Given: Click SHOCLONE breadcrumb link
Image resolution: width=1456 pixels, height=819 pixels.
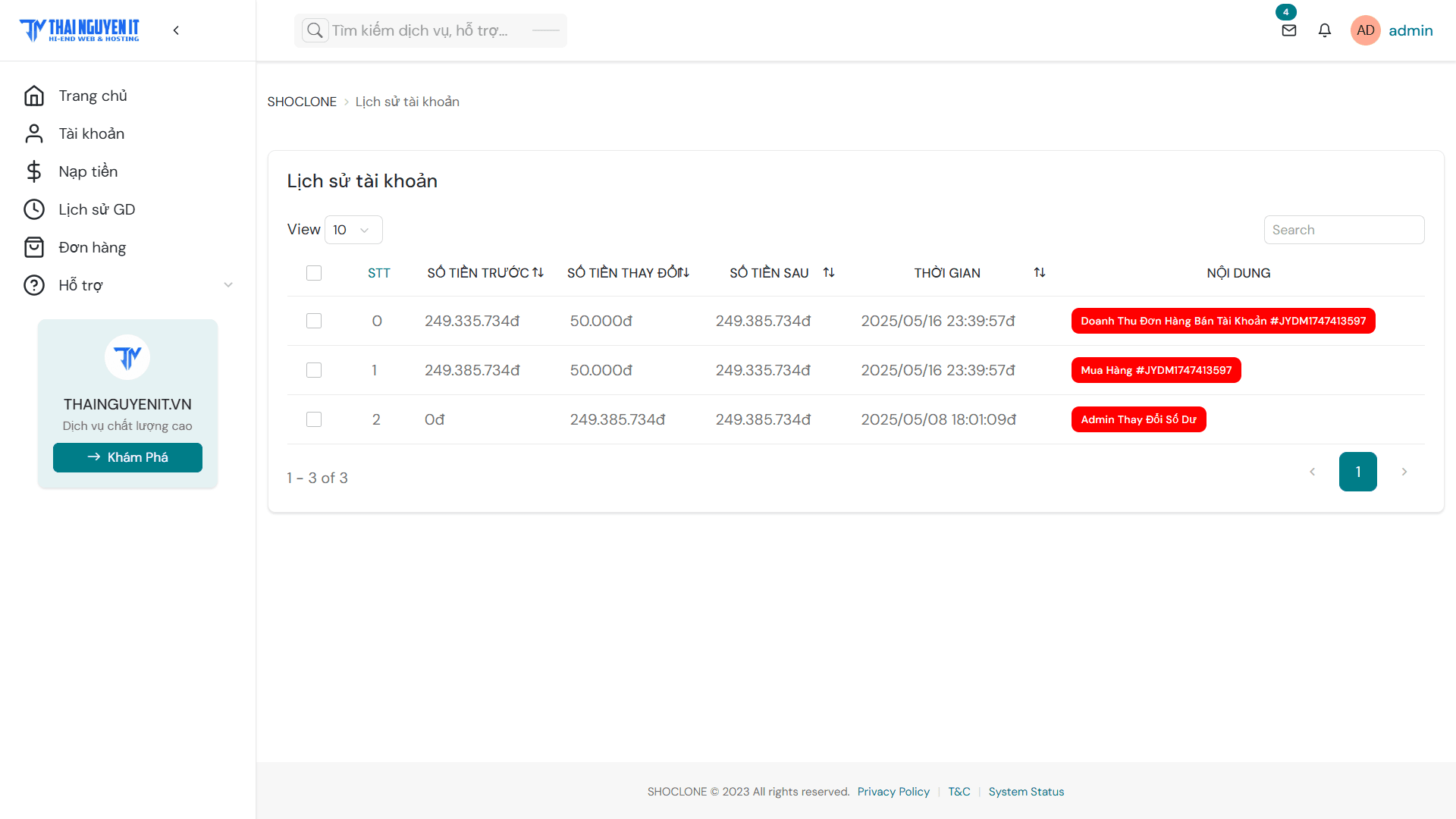Looking at the screenshot, I should click(x=302, y=102).
